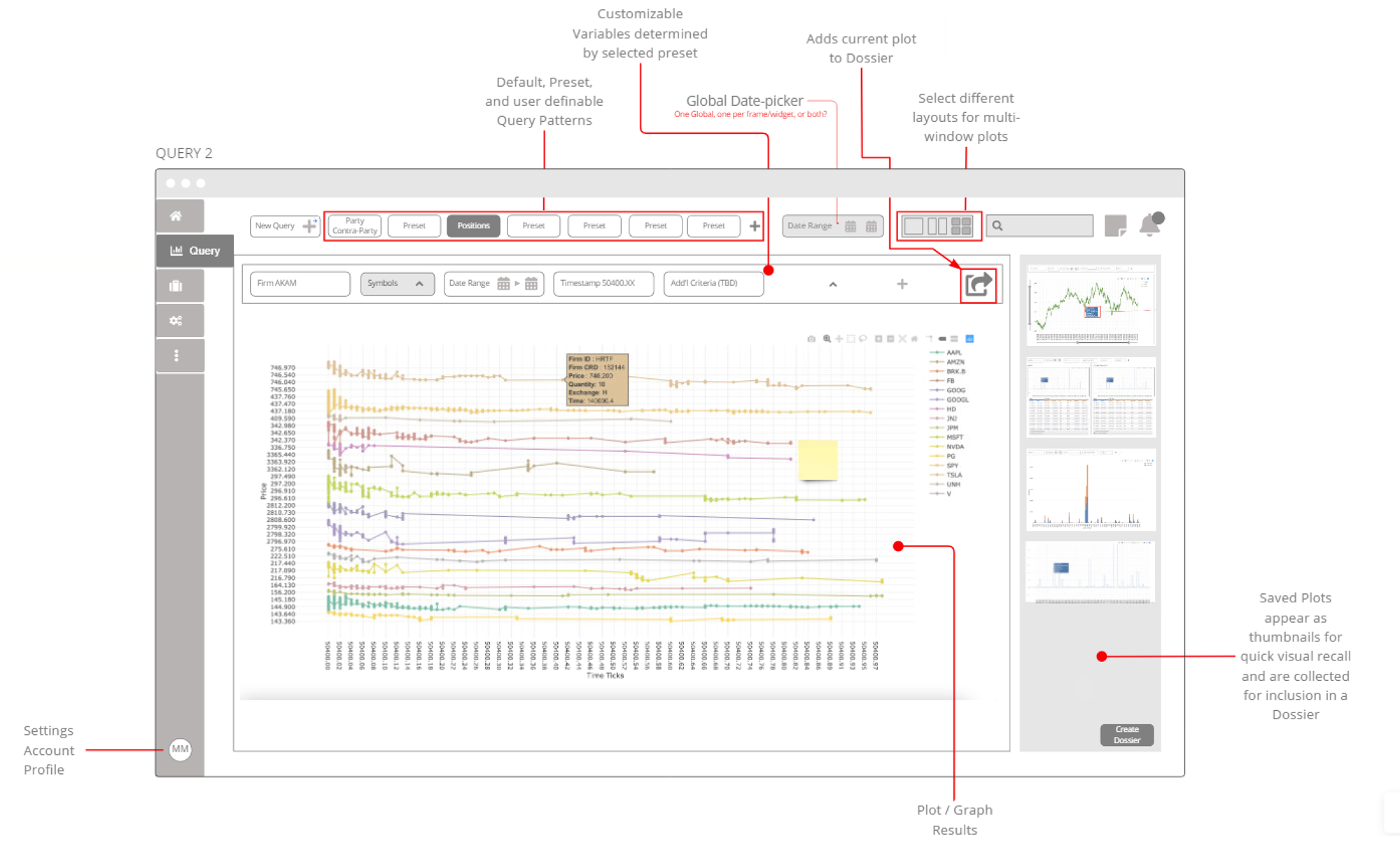Select the plot zoom magnifier tool
The image size is (1400, 844).
click(x=827, y=339)
